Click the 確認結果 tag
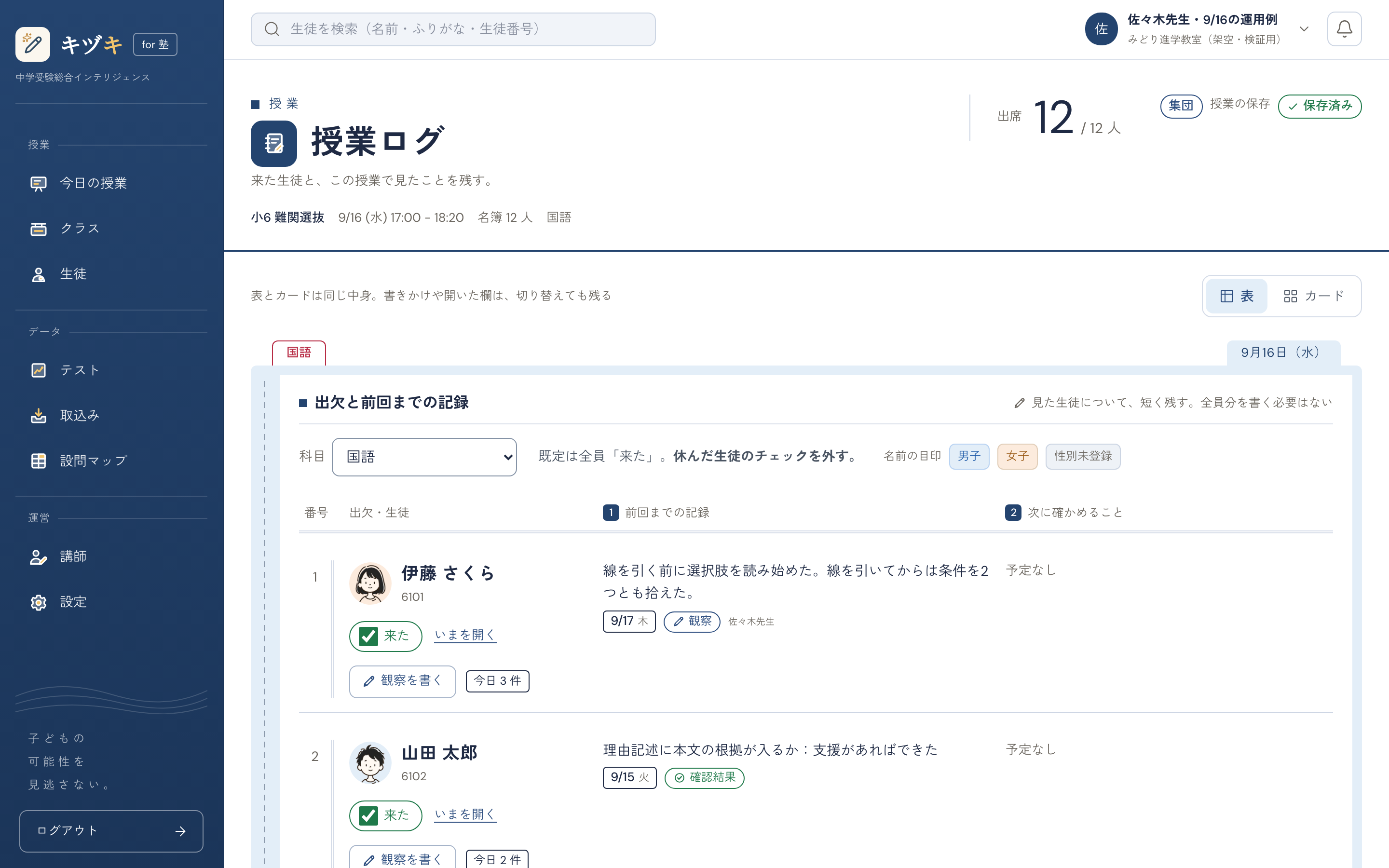 click(704, 778)
